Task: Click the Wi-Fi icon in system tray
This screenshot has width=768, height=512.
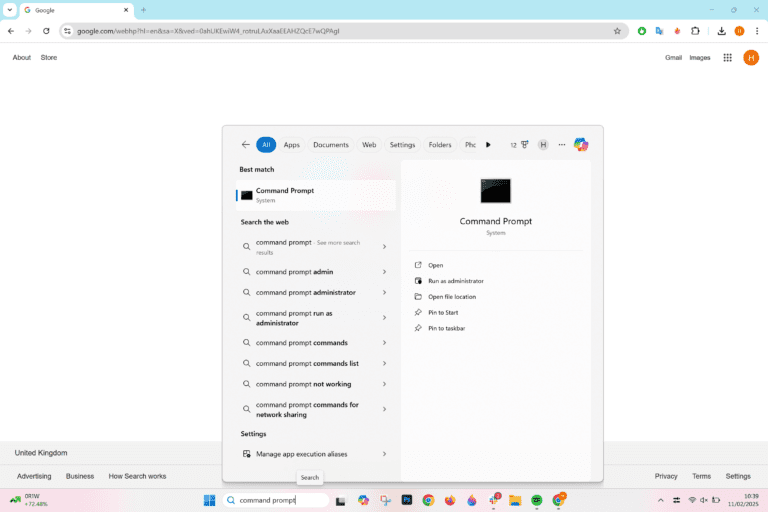Action: (692, 500)
